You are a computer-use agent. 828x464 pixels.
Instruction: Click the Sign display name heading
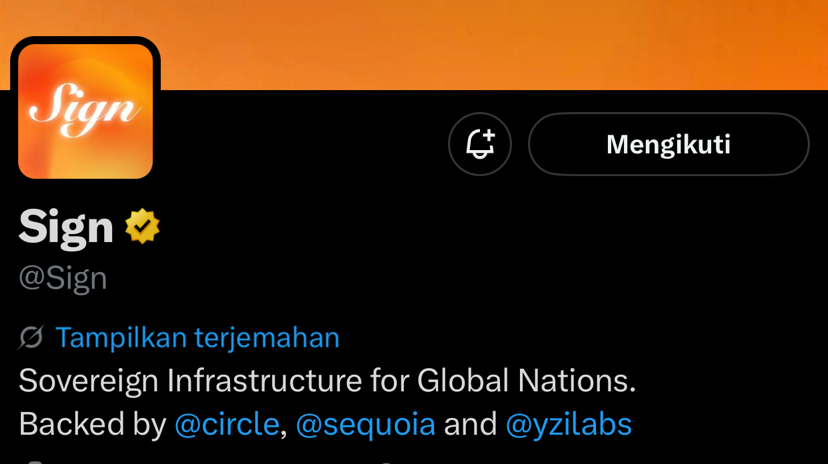[66, 227]
